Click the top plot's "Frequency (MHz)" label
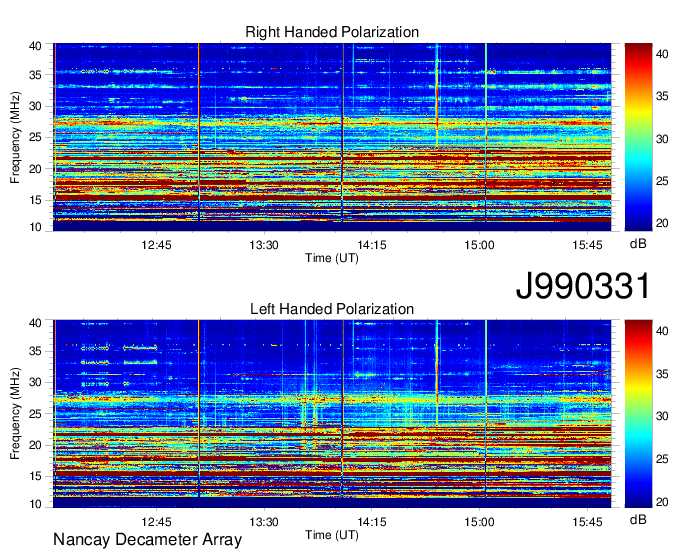The image size is (680, 552). [x=15, y=137]
